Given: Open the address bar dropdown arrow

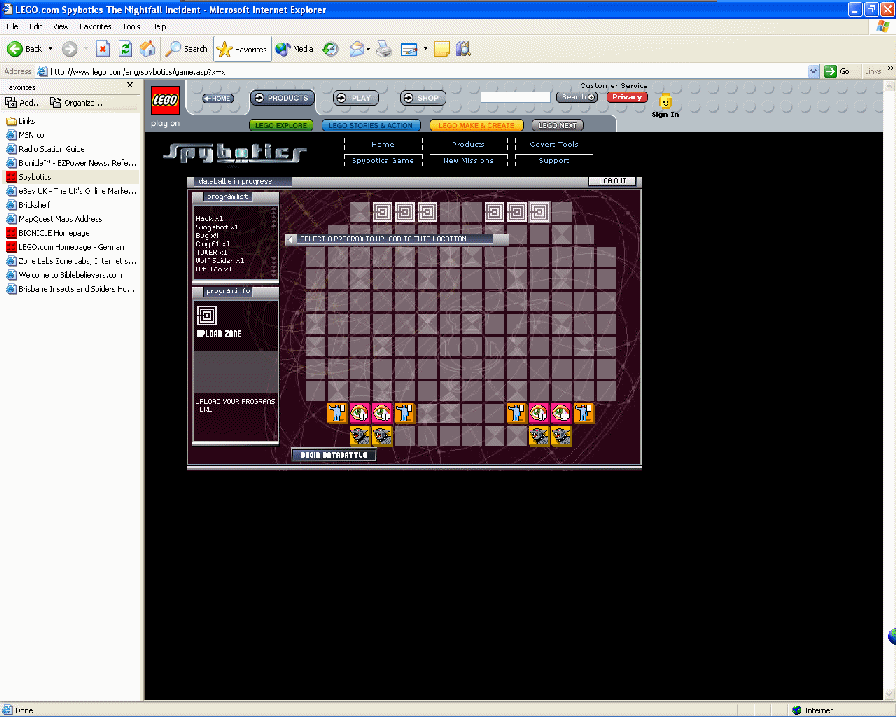Looking at the screenshot, I should click(x=814, y=71).
